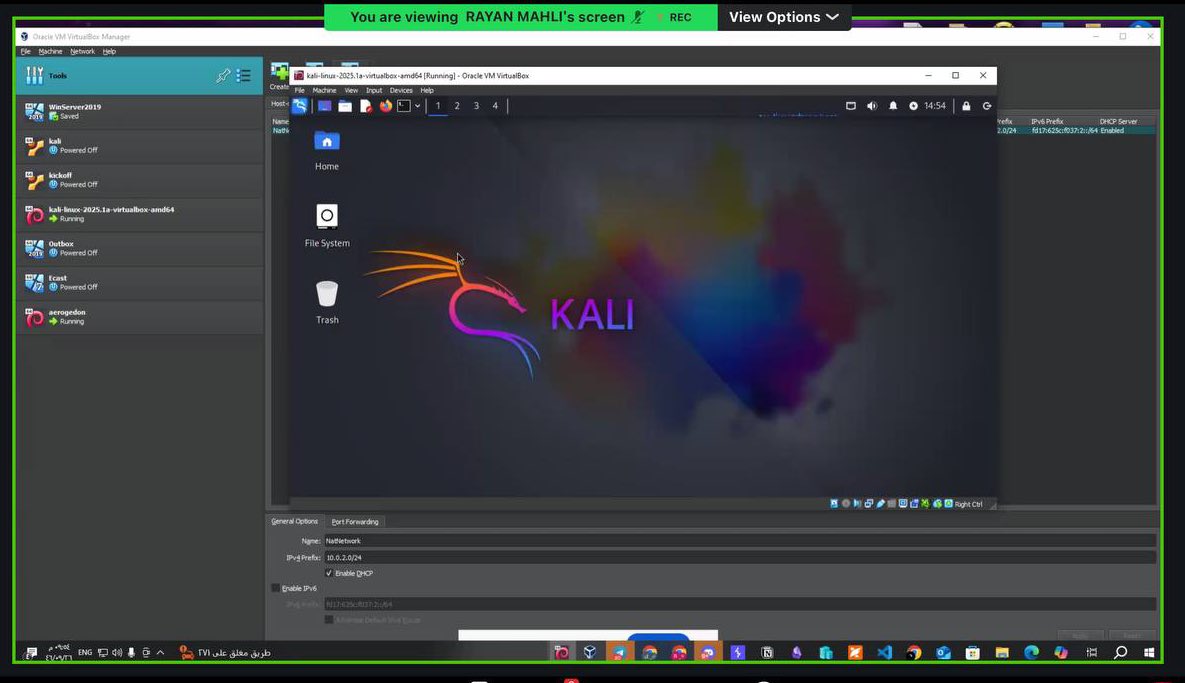Switch to Kali workspace 3

pos(476,106)
